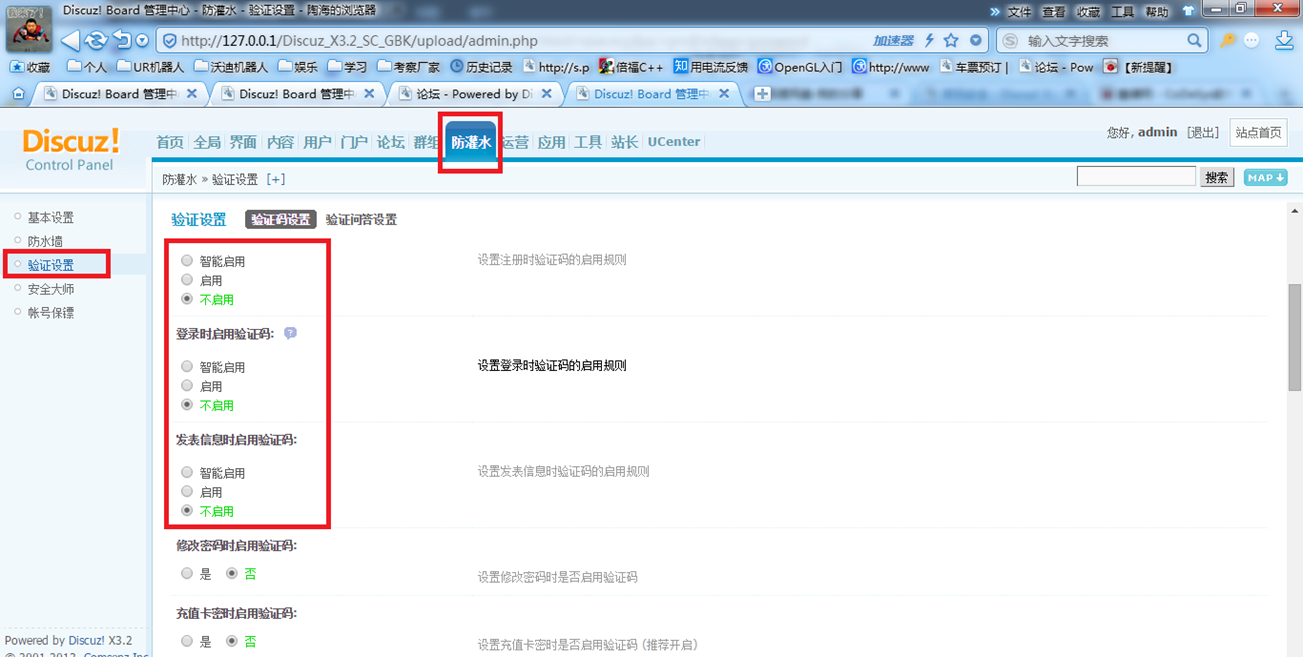Select 启用 for registration captcha
The height and width of the screenshot is (657, 1303).
pyautogui.click(x=187, y=280)
